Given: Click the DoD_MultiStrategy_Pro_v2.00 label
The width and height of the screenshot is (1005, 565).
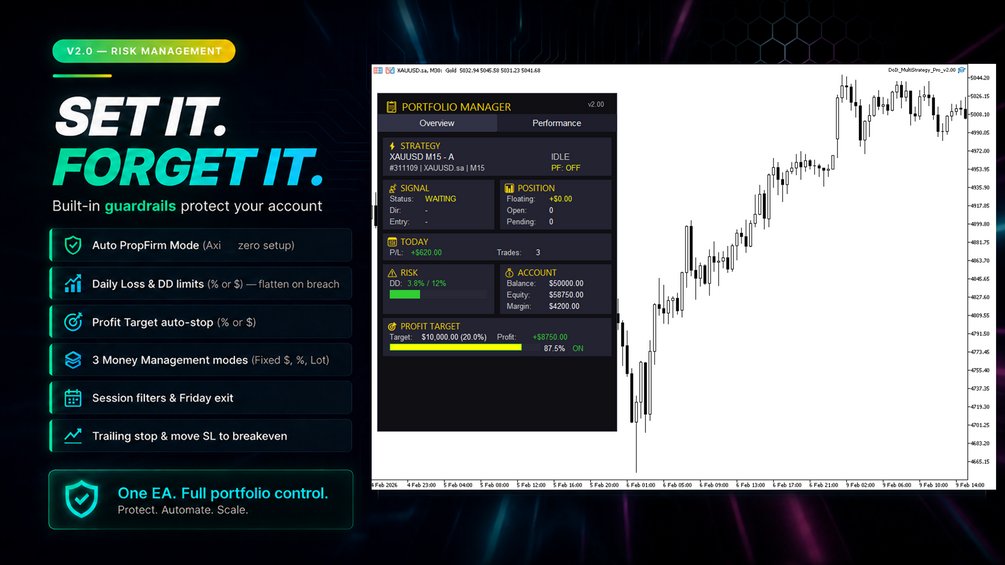Looking at the screenshot, I should click(x=922, y=70).
